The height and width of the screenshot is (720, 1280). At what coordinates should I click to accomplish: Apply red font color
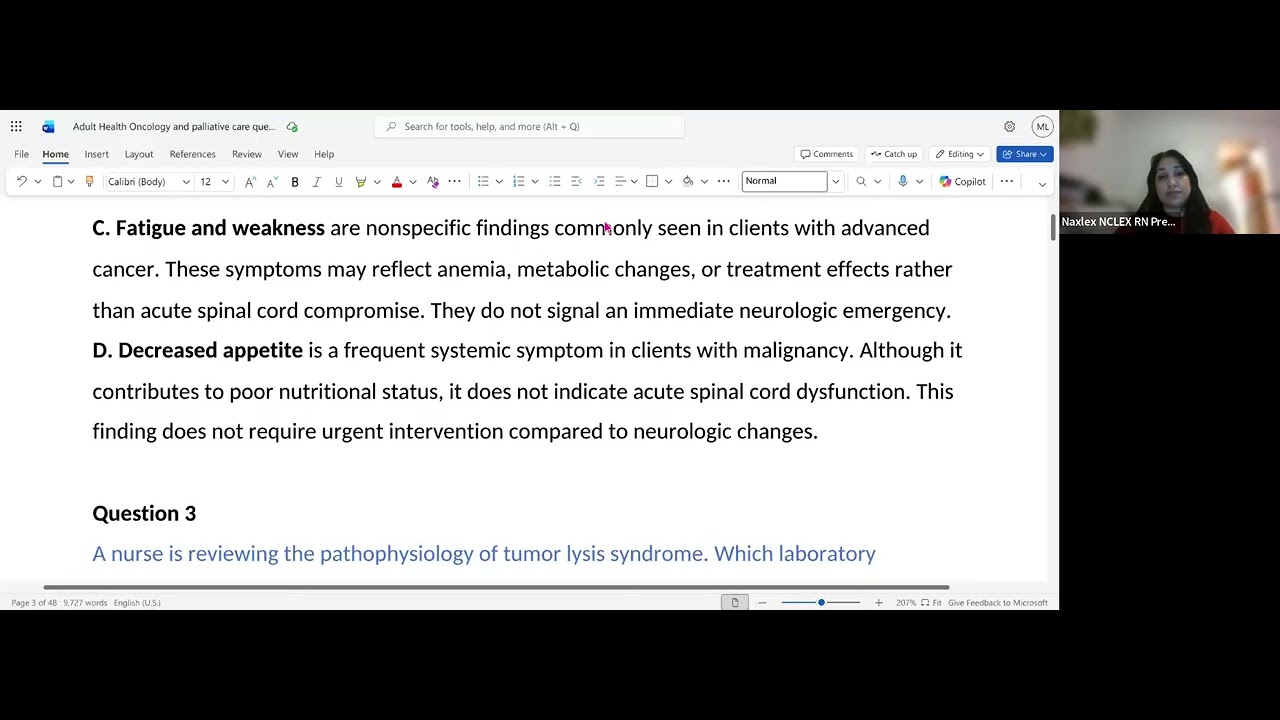[x=397, y=182]
